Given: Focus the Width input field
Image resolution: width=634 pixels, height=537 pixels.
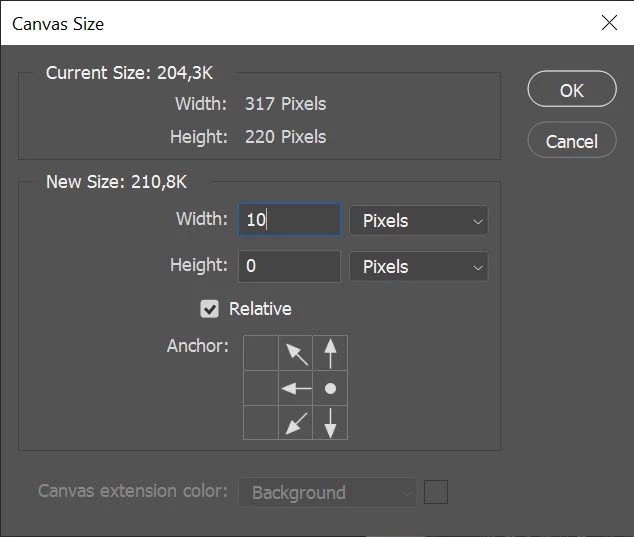Looking at the screenshot, I should click(x=289, y=221).
